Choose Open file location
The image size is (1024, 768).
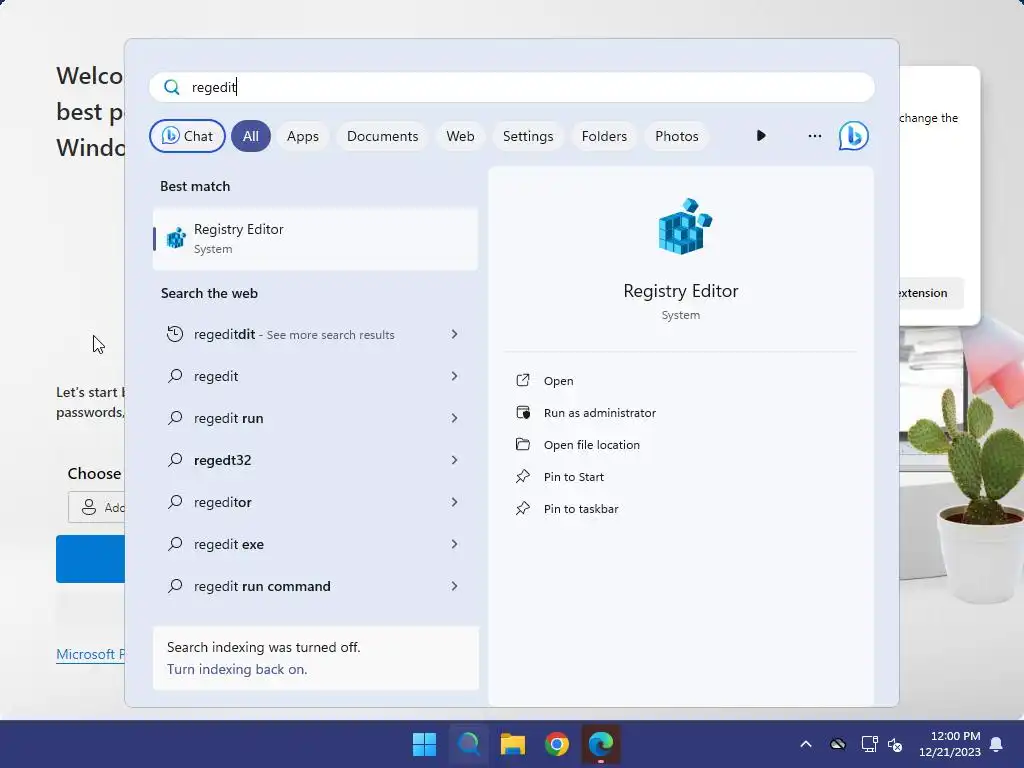coord(592,445)
